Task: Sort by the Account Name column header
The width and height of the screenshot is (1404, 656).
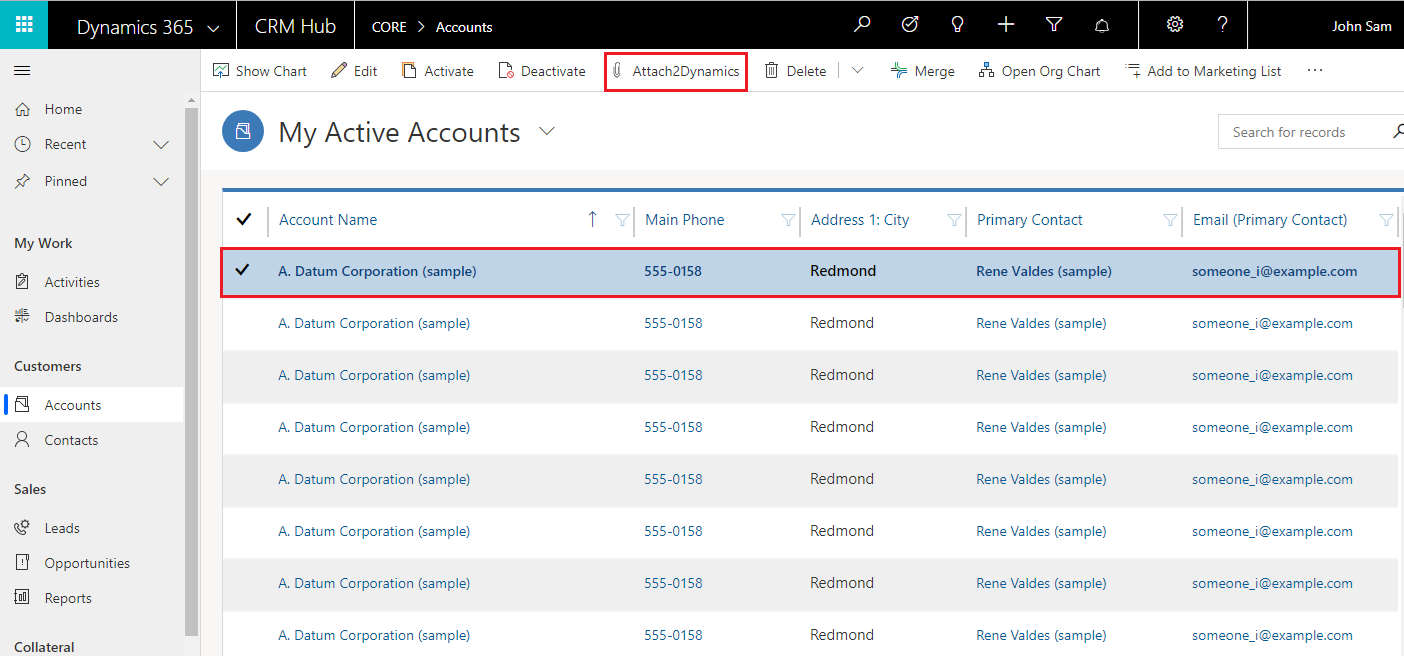Action: click(x=328, y=220)
